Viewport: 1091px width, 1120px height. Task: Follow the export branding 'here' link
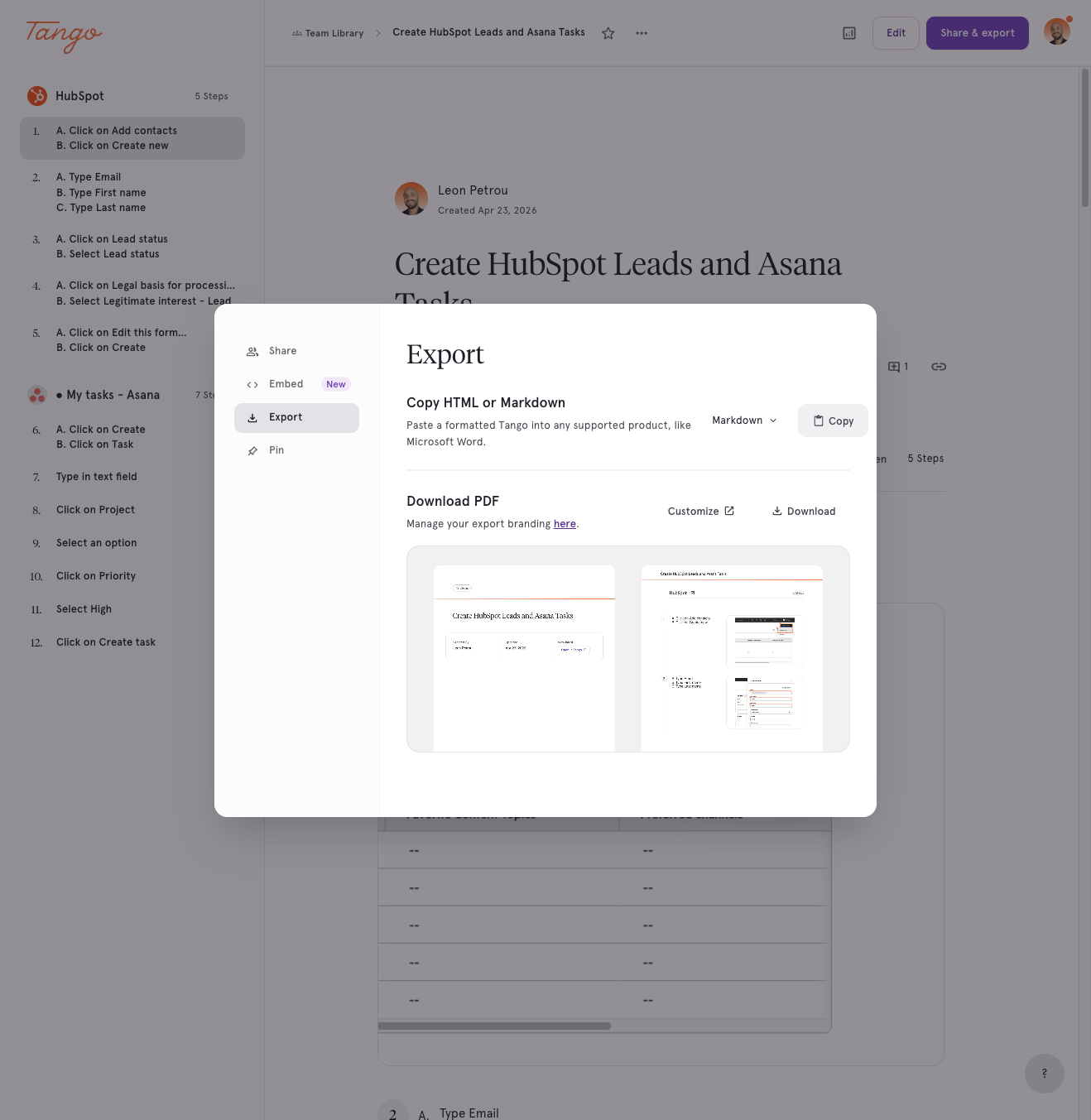(x=565, y=524)
